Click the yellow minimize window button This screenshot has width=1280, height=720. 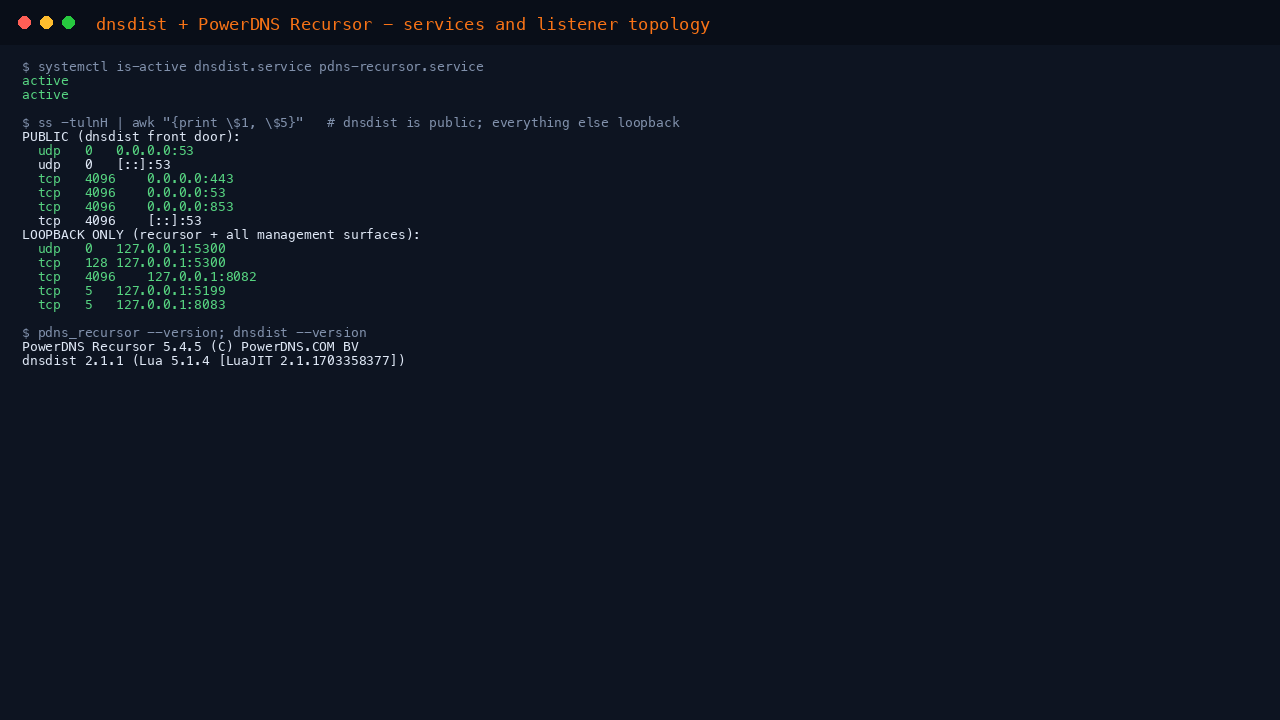[47, 23]
